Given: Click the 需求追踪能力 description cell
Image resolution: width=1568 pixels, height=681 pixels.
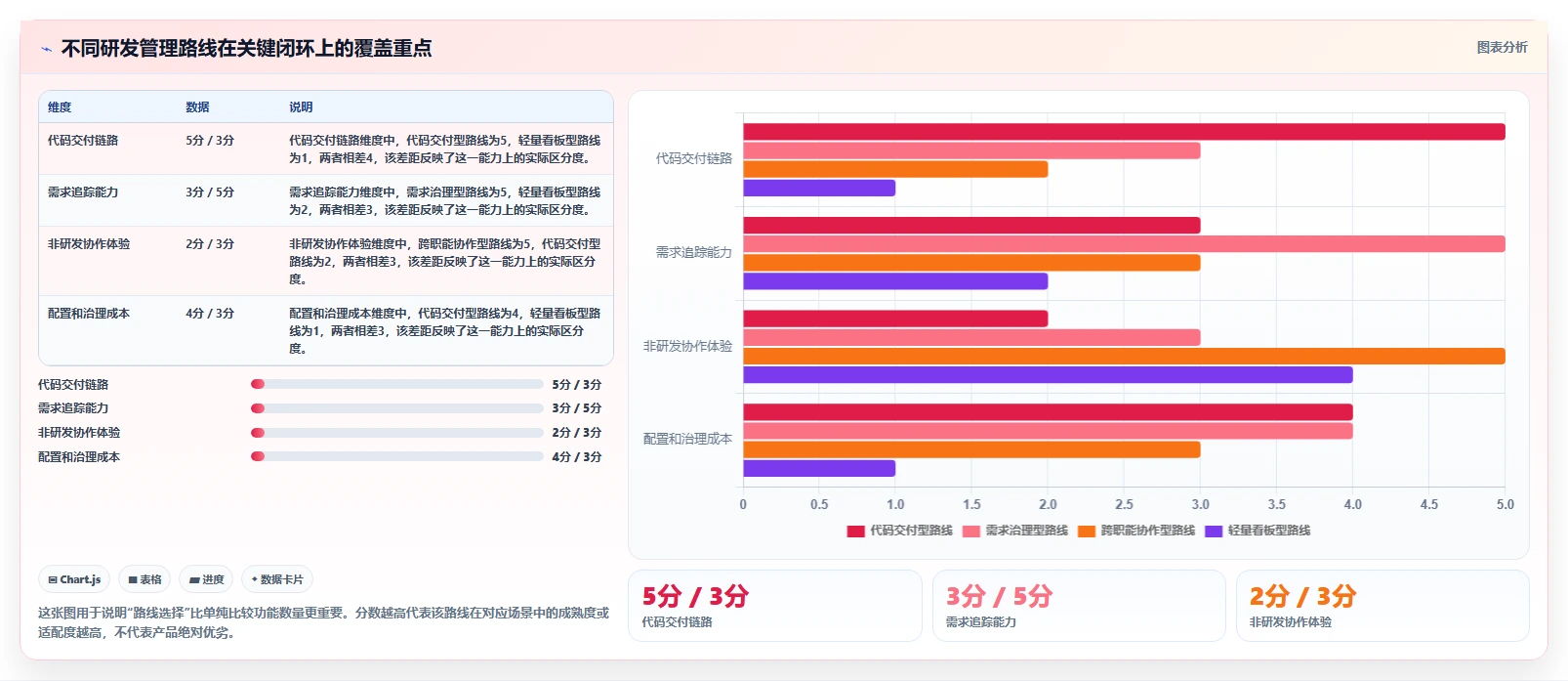Looking at the screenshot, I should click(445, 201).
